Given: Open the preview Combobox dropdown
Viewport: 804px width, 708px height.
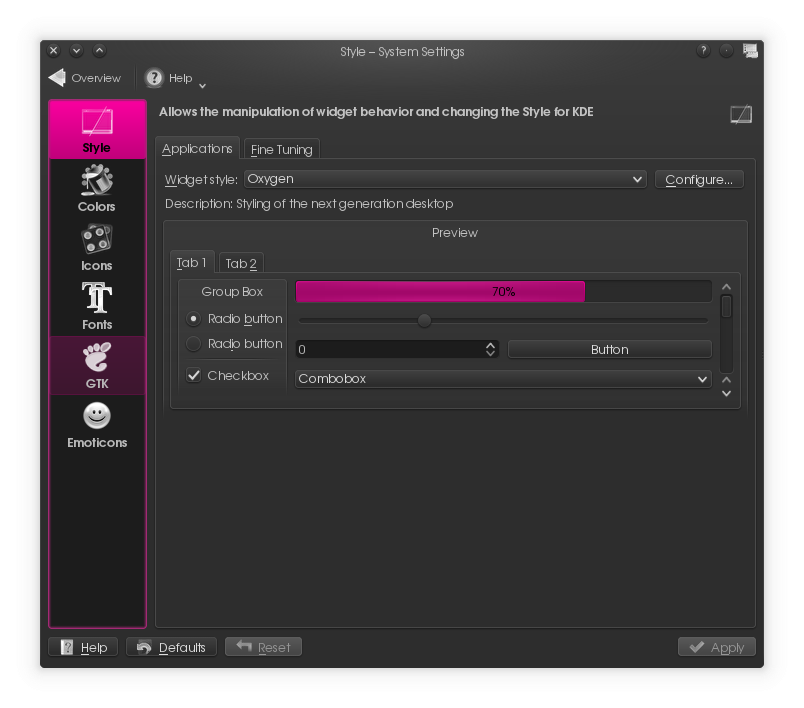Looking at the screenshot, I should tap(503, 379).
